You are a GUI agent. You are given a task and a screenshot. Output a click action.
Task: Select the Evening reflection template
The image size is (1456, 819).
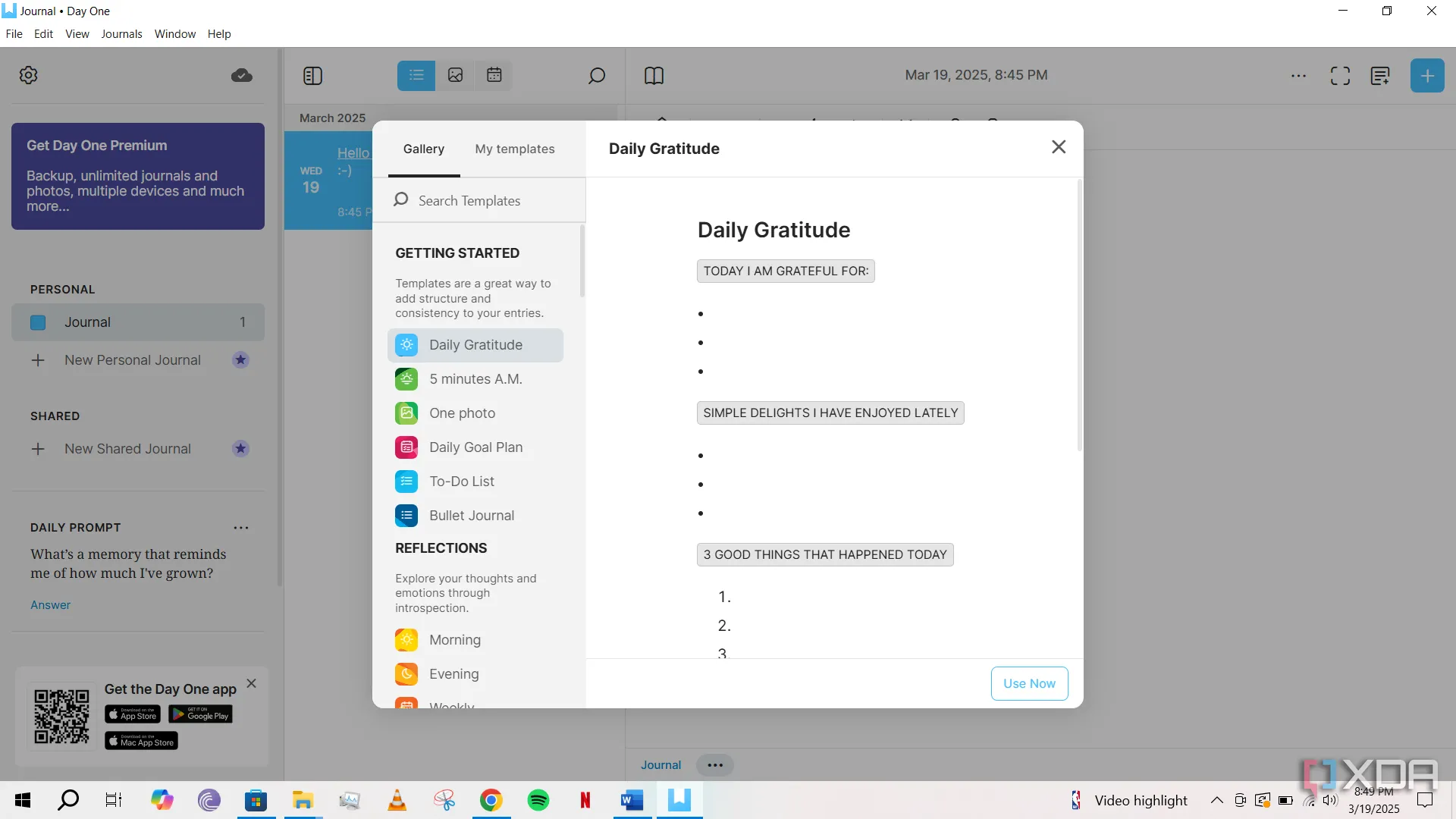[475, 674]
